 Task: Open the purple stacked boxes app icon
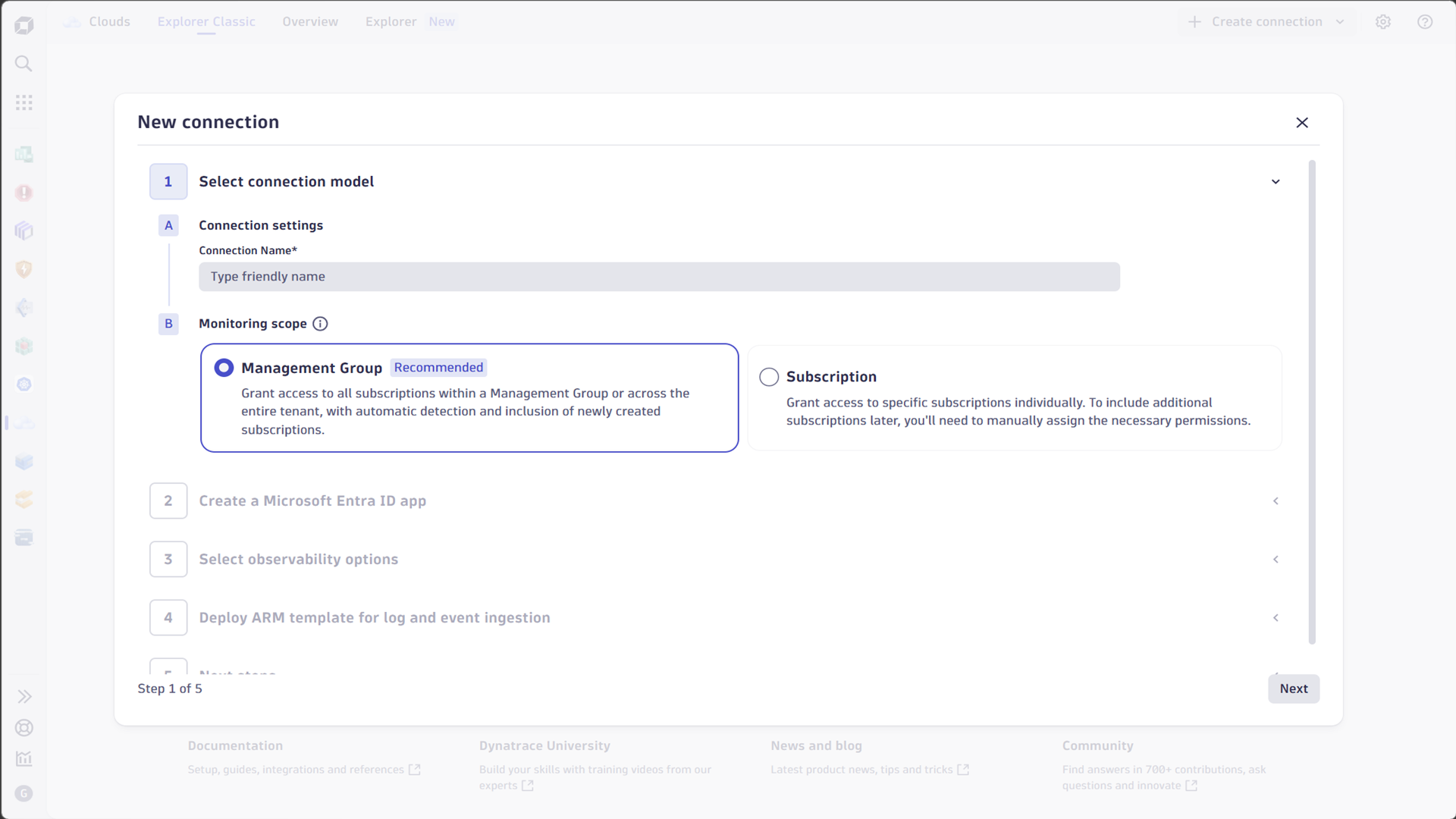pos(24,231)
